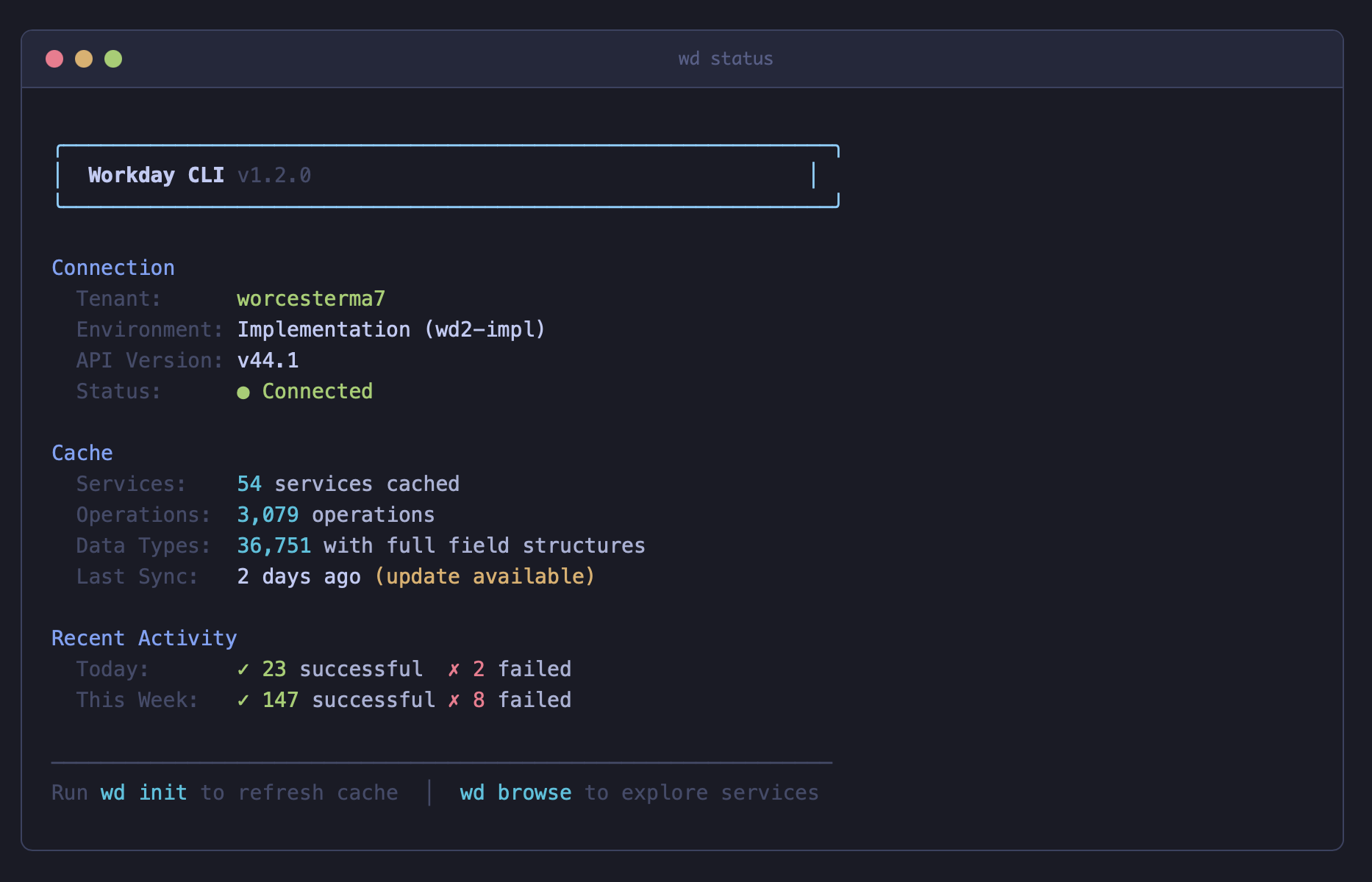Collapse the Recent Activity section
1372x882 pixels.
coord(144,638)
